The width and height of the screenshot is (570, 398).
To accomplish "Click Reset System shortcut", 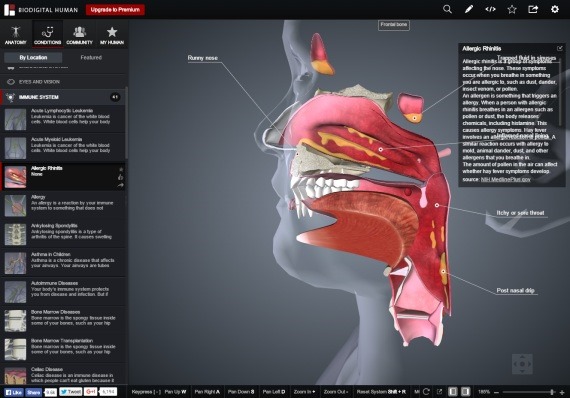I will 381,392.
